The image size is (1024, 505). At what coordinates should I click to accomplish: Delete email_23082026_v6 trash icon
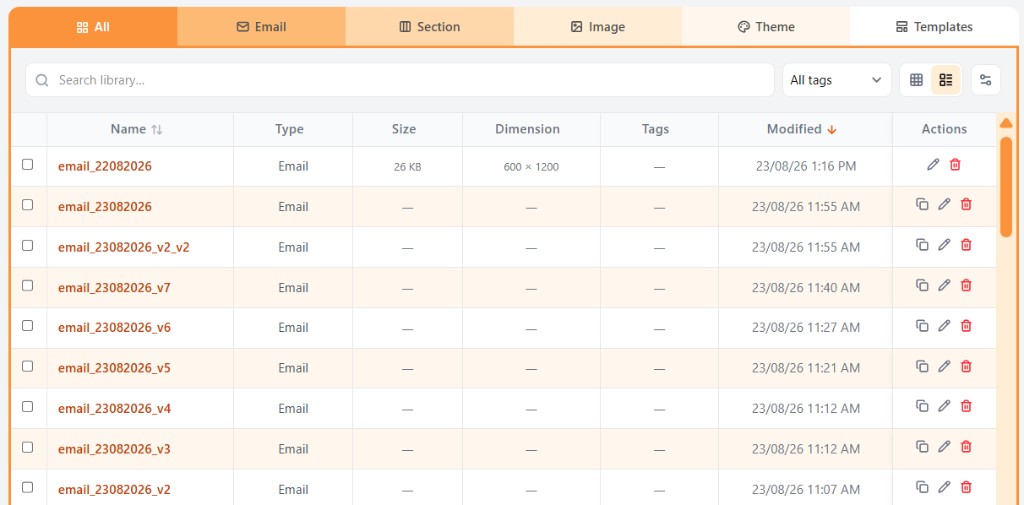[x=967, y=325]
